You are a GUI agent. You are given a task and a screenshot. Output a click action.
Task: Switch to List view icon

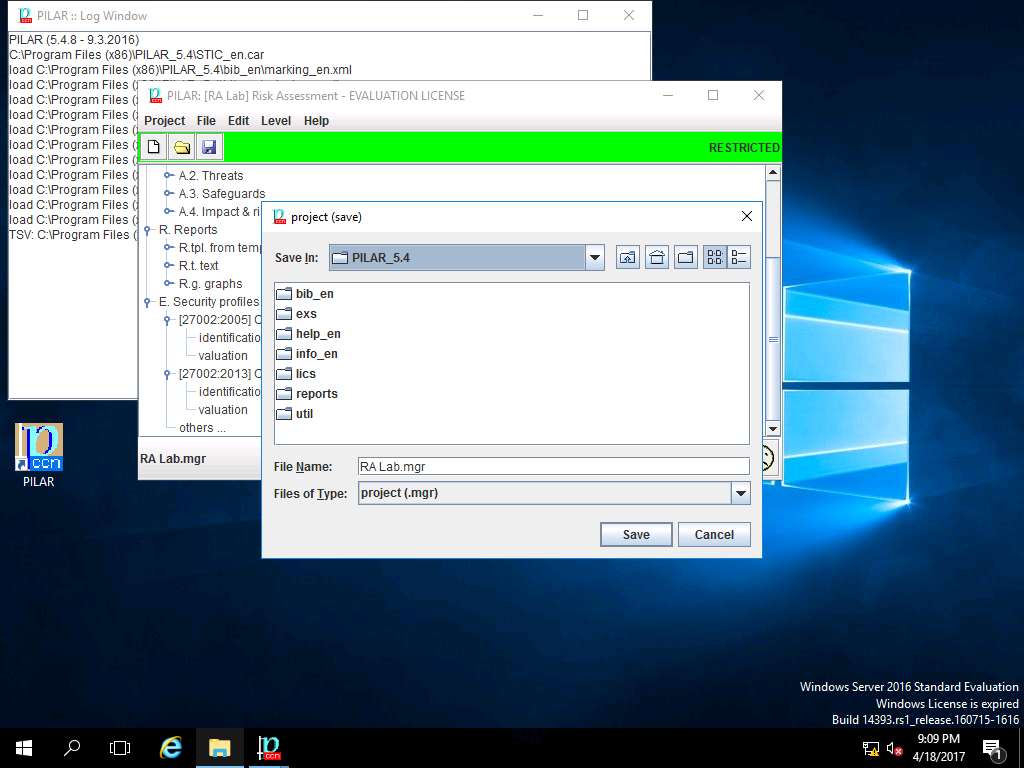pyautogui.click(x=714, y=257)
